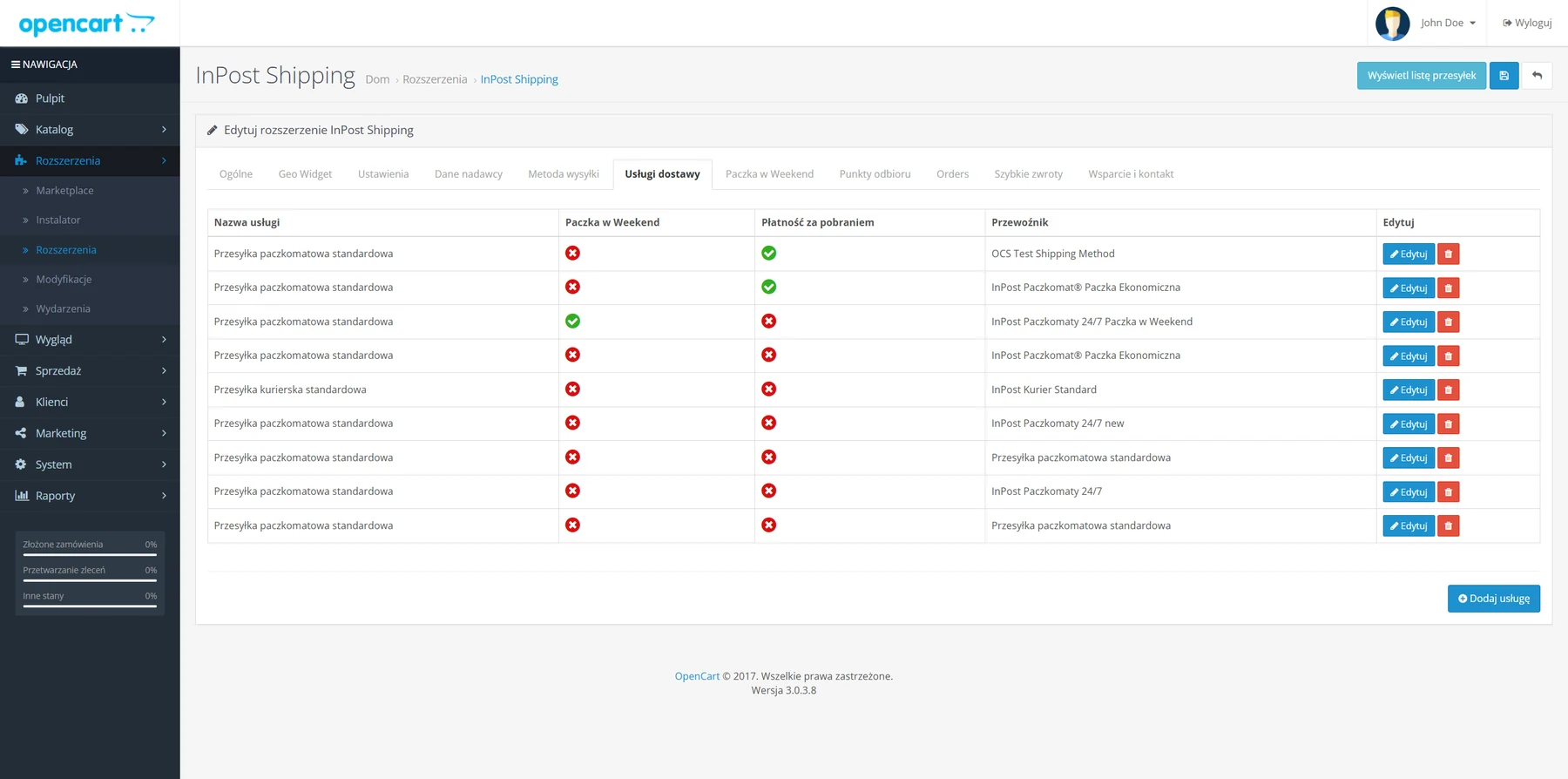The image size is (1568, 779).
Task: Click the save (floppy disk) icon button
Action: 1504,76
